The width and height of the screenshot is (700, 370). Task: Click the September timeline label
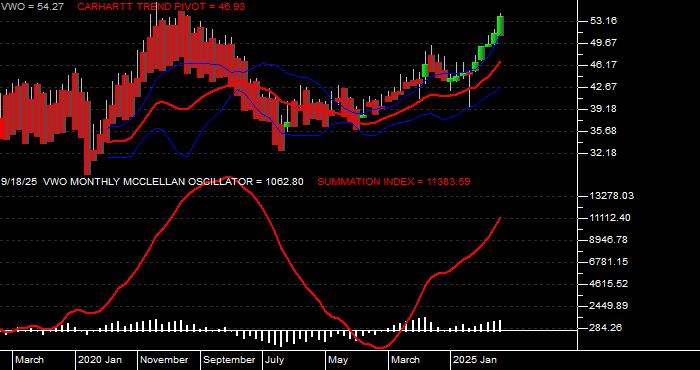click(x=229, y=360)
